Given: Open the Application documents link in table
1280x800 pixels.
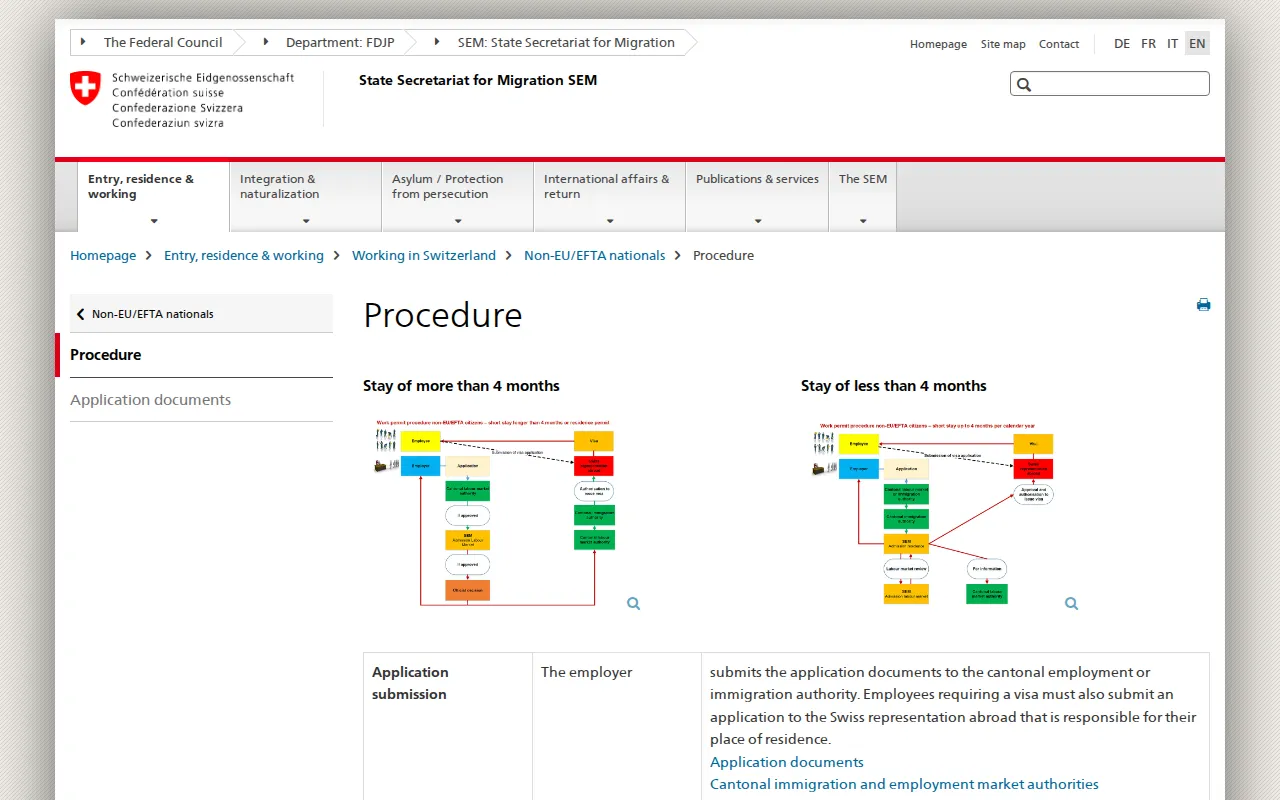Looking at the screenshot, I should [787, 762].
